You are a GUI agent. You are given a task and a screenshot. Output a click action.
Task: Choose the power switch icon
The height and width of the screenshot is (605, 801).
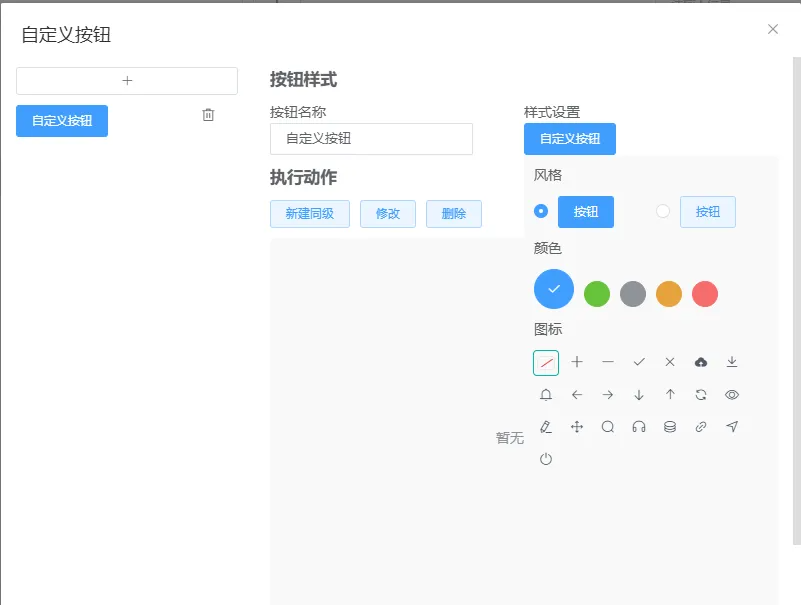coord(546,459)
